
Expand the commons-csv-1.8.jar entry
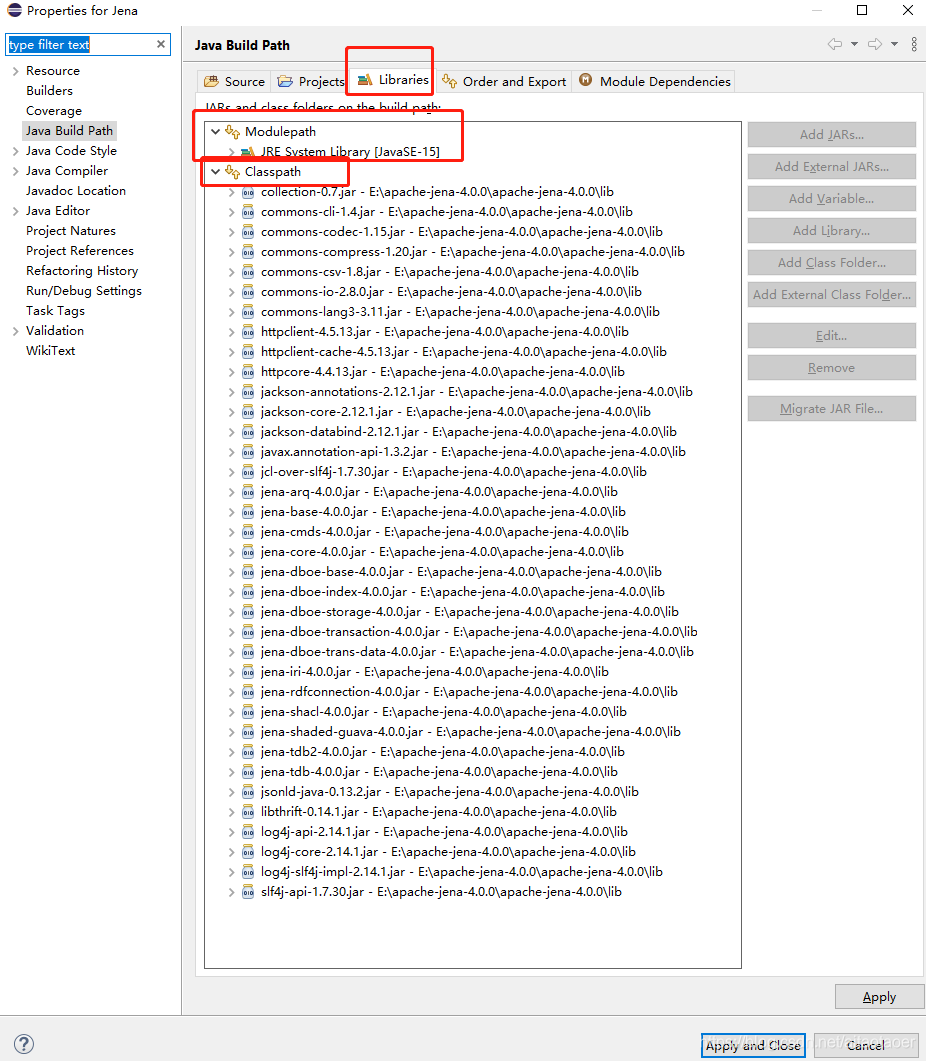point(232,272)
